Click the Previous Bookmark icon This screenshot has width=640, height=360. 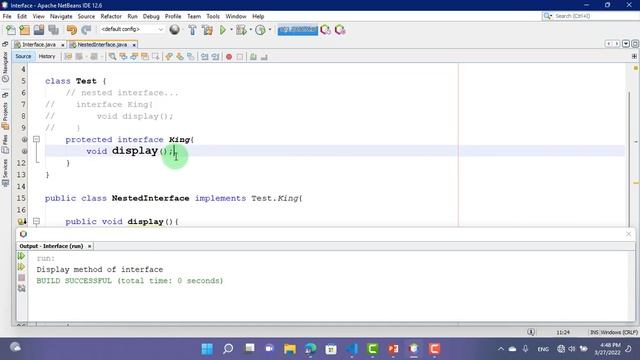(x=169, y=57)
